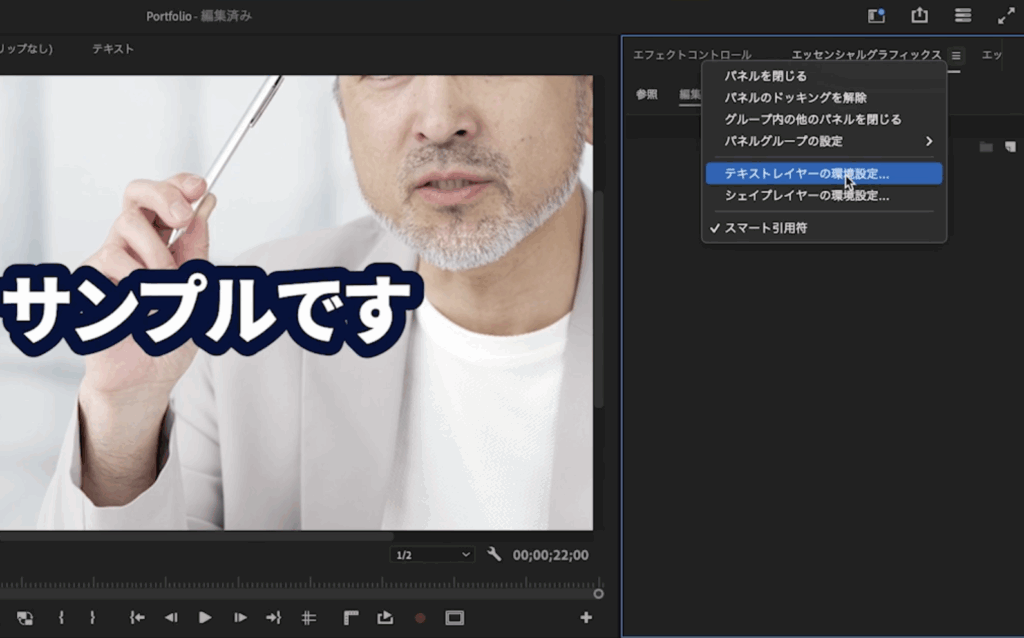Screen dimensions: 1024x638
Task: Click the Export Frame icon
Action: (385, 618)
